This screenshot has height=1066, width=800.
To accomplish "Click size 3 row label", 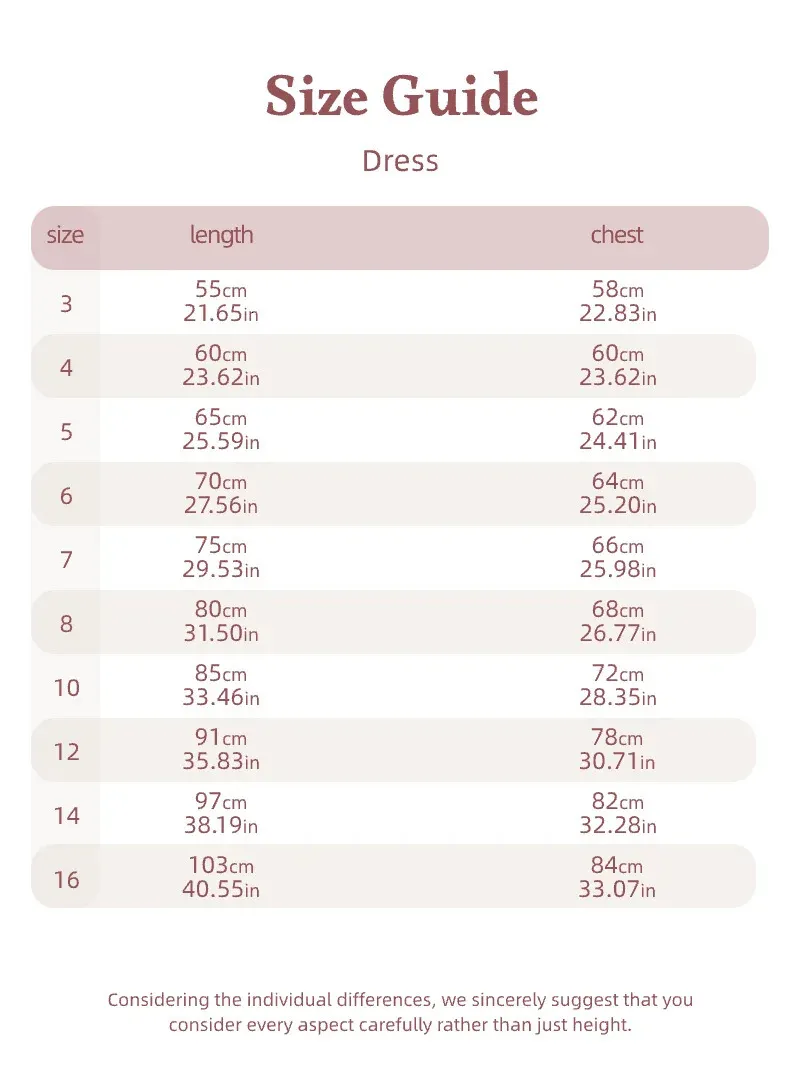I will (66, 303).
